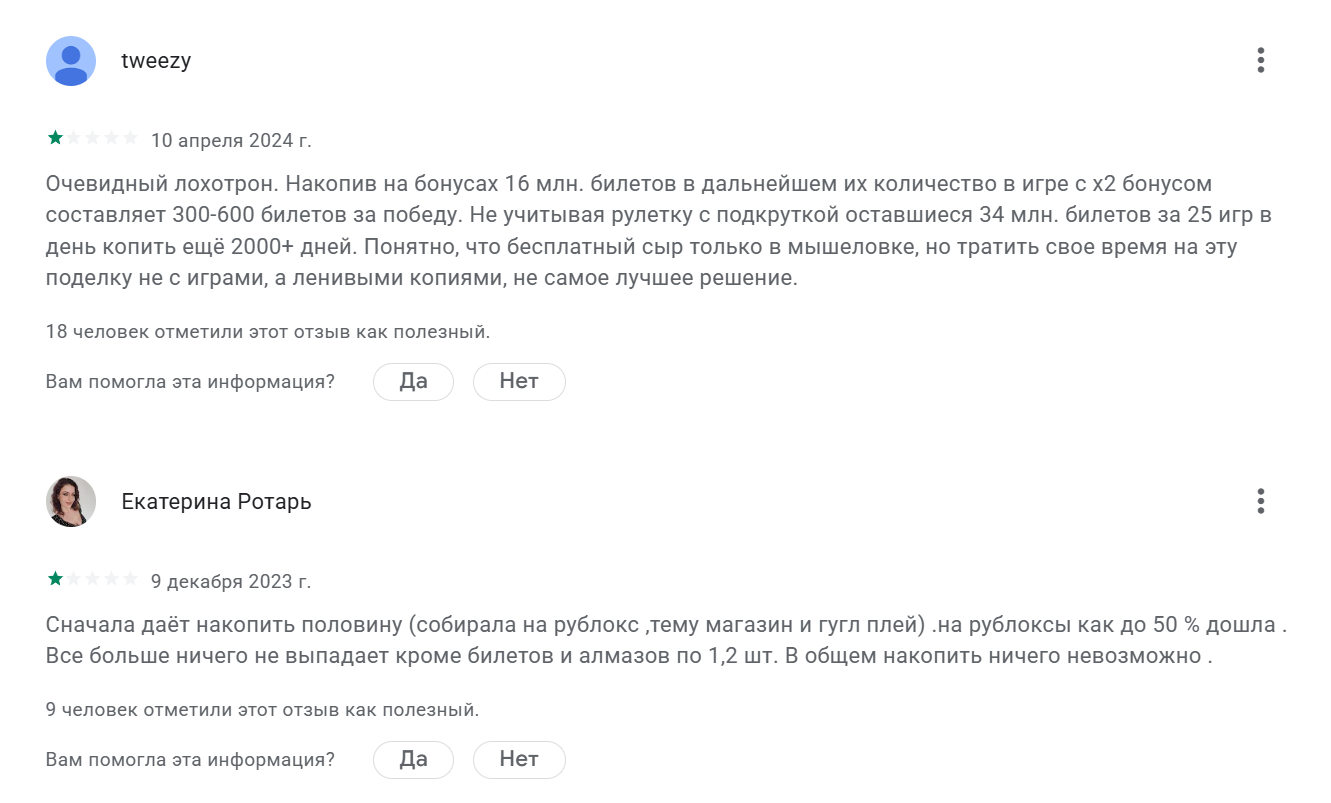
Task: Open the three-dot menu on tweezy's review
Action: coord(1261,60)
